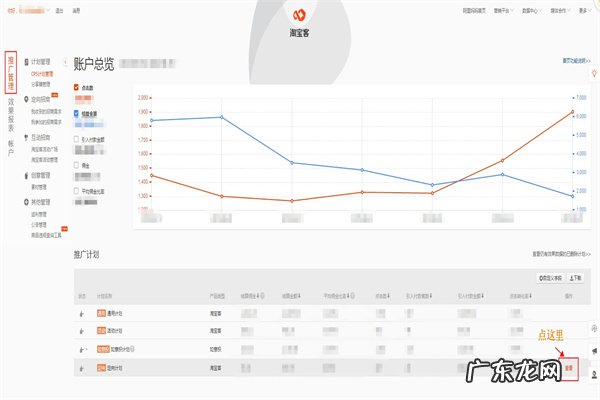Click the lightbulb tips icon on right edge
The image size is (600, 400).
point(594,73)
